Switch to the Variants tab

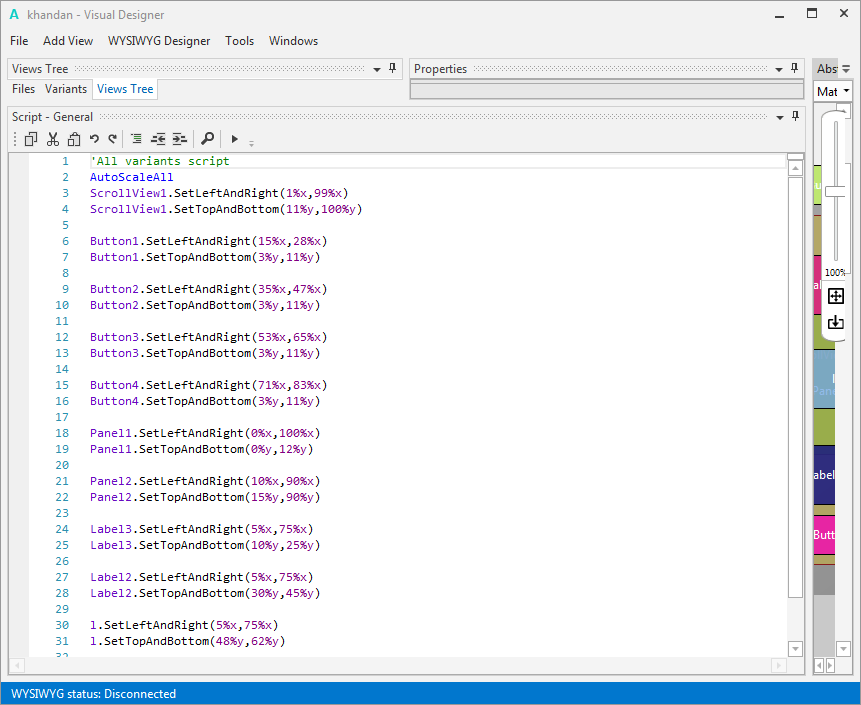[x=66, y=89]
